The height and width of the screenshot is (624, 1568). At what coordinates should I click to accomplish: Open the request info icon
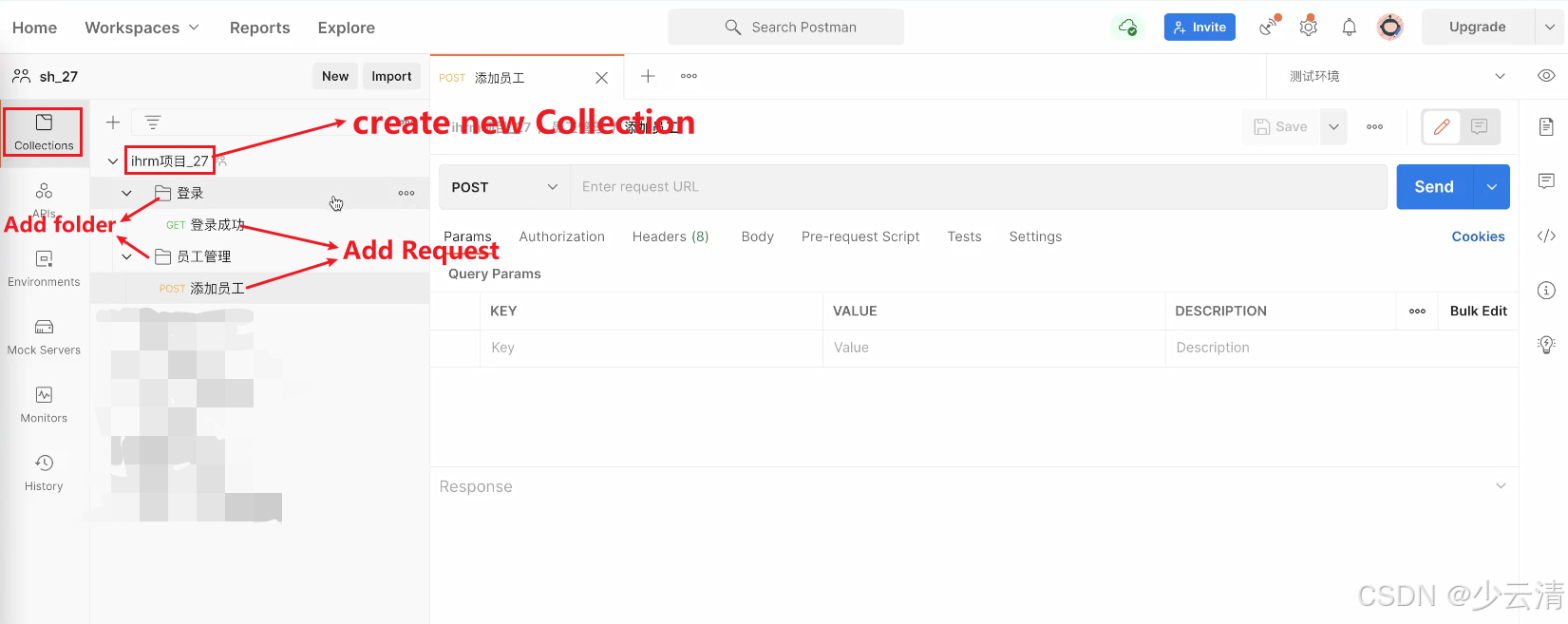1546,290
